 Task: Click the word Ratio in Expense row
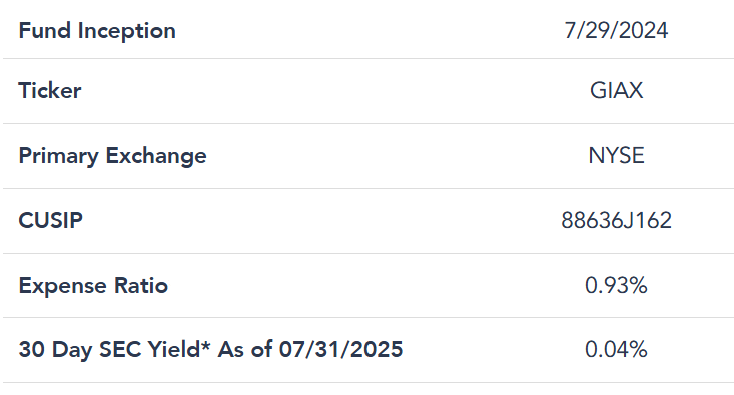[141, 285]
